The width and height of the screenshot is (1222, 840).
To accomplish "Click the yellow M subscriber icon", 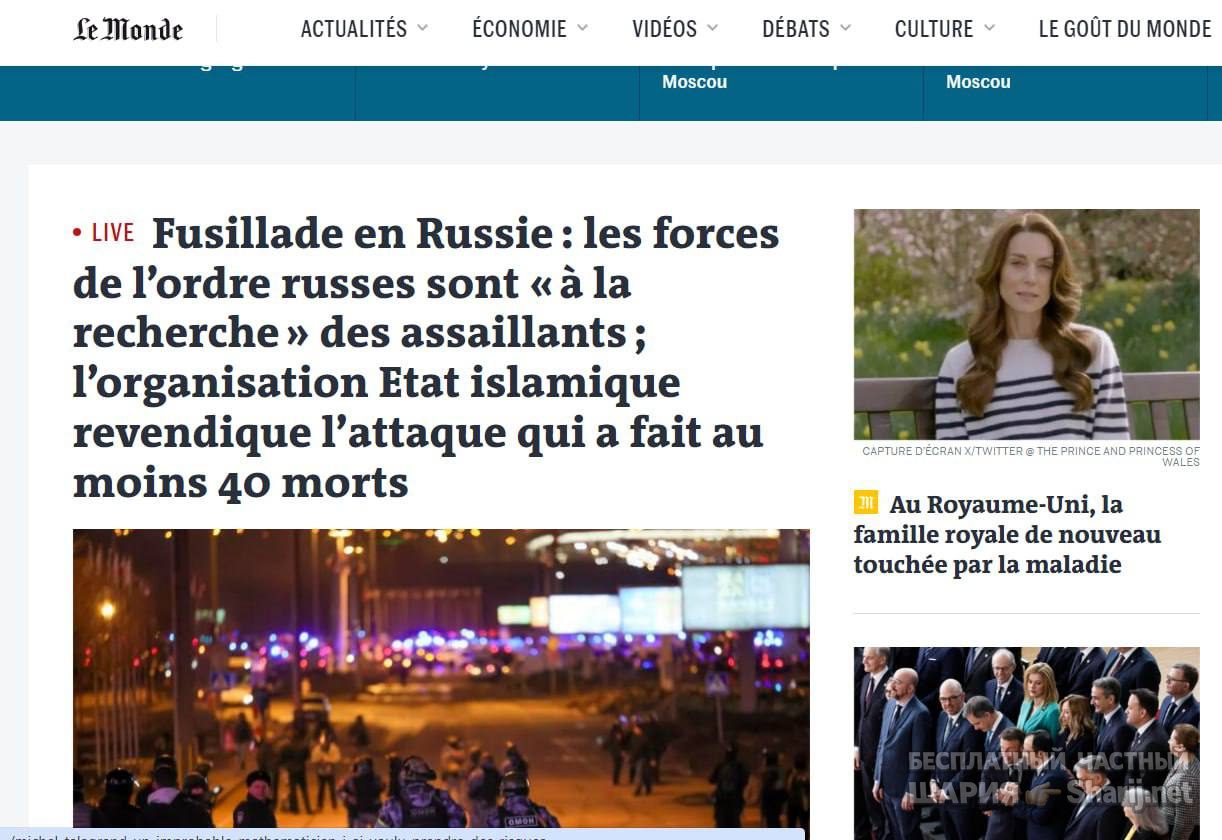I will click(x=866, y=502).
